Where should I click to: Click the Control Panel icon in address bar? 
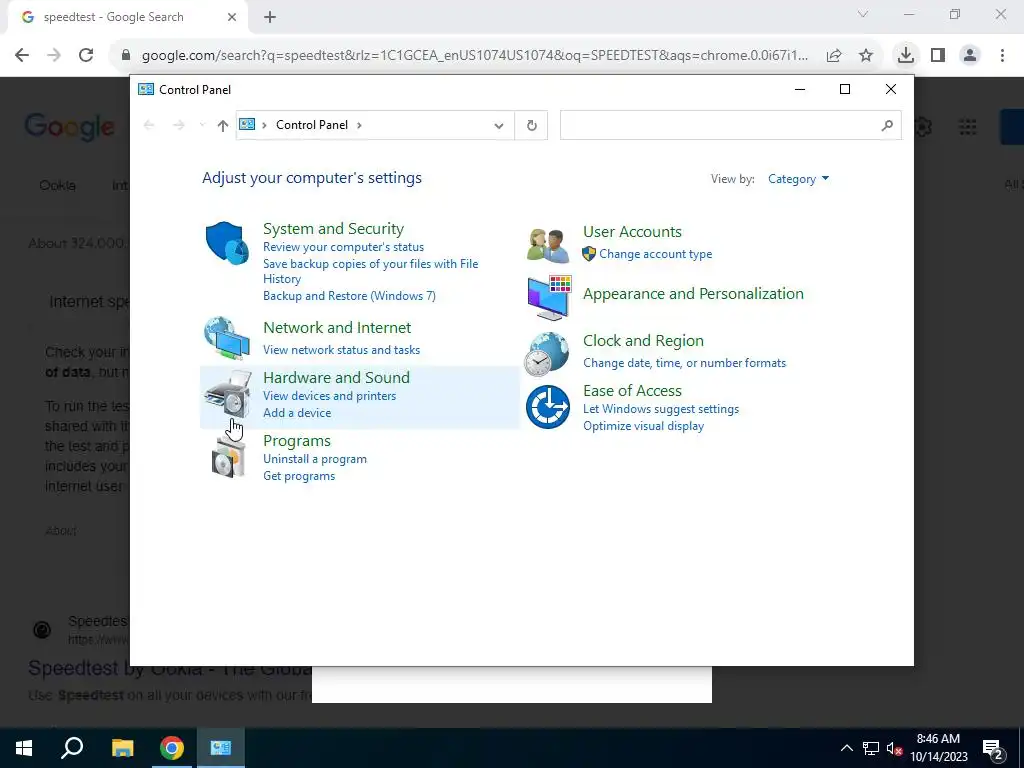[x=247, y=124]
